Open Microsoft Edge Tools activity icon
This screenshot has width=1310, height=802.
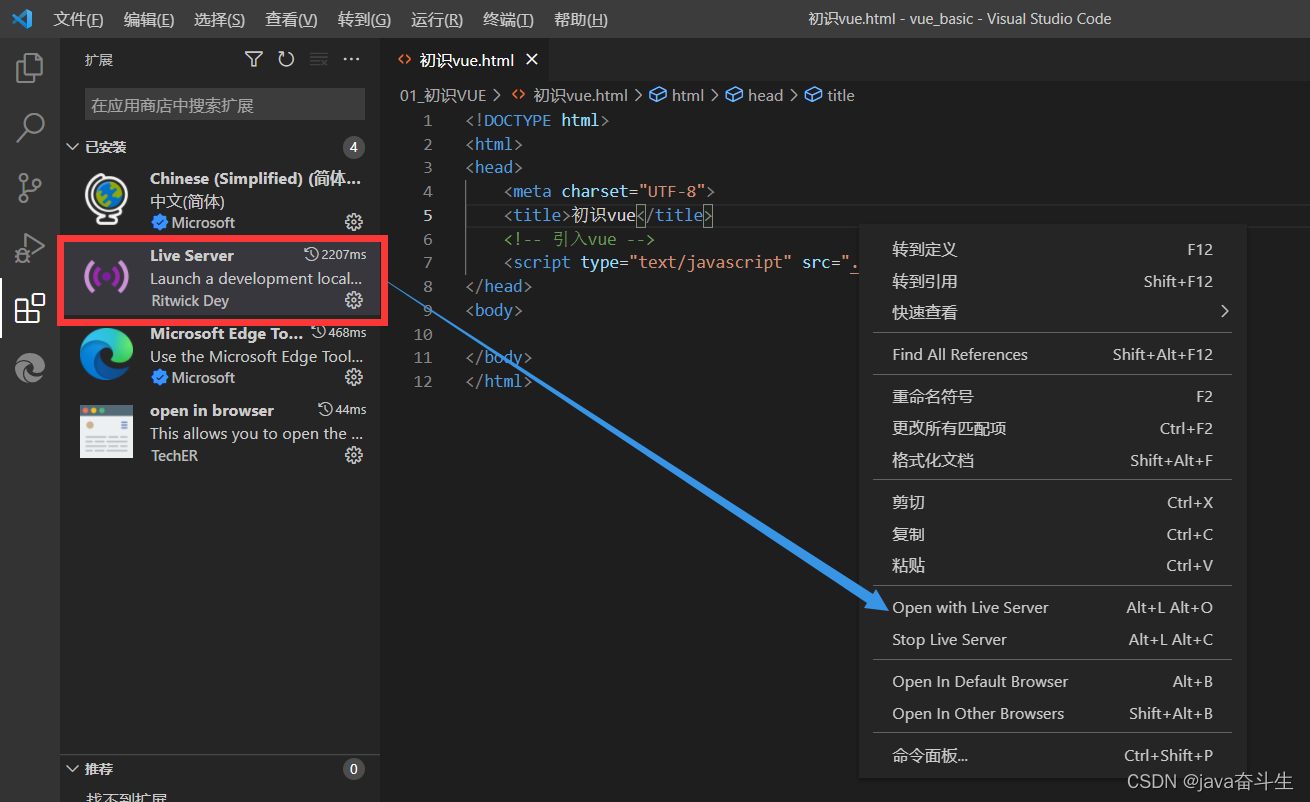point(30,368)
